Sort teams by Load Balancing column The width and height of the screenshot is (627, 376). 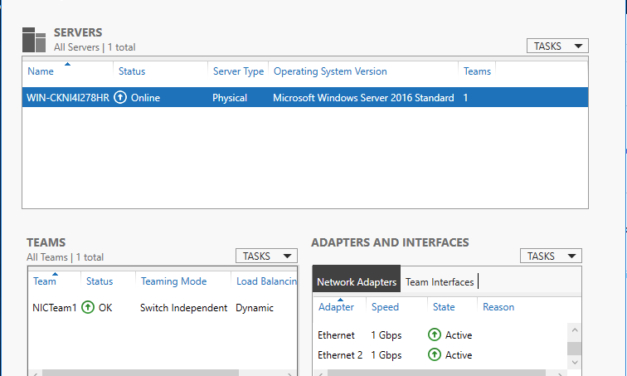pos(266,281)
